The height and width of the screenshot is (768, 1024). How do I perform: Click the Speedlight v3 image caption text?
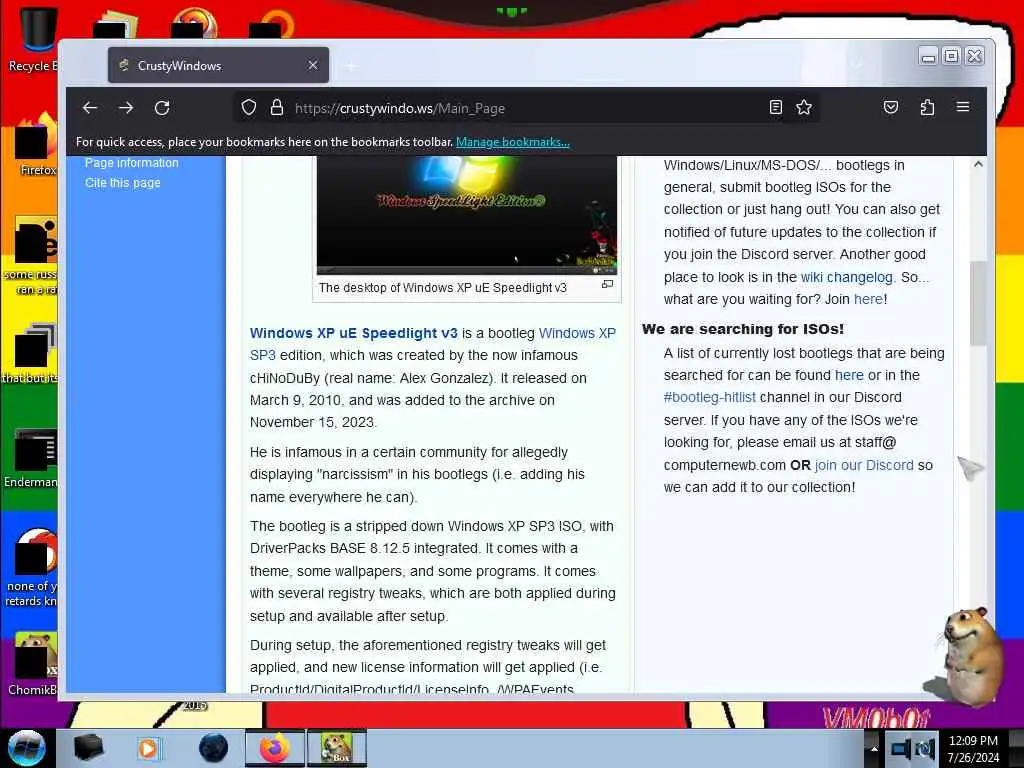443,288
